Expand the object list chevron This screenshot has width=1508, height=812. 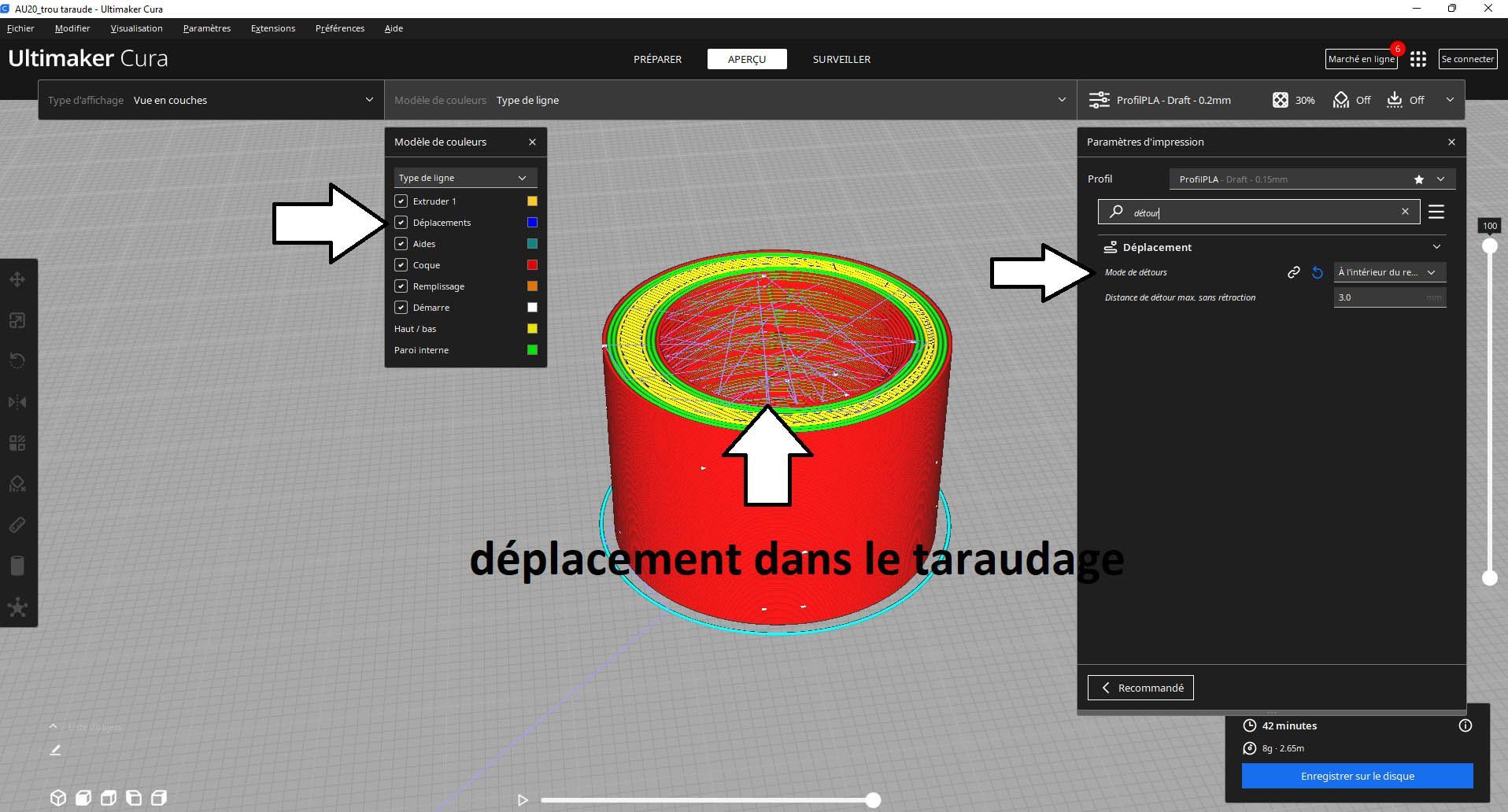pyautogui.click(x=53, y=726)
